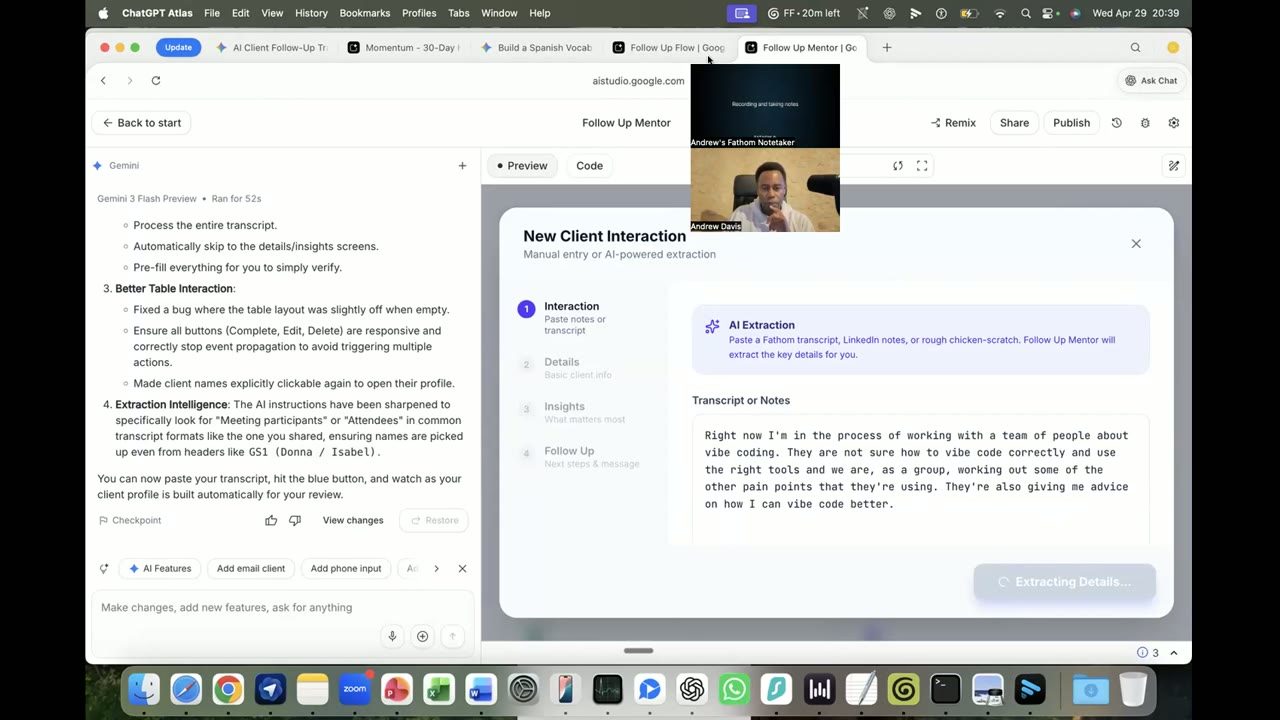Start new Gemini chat with plus icon
Viewport: 1280px width, 720px height.
462,166
